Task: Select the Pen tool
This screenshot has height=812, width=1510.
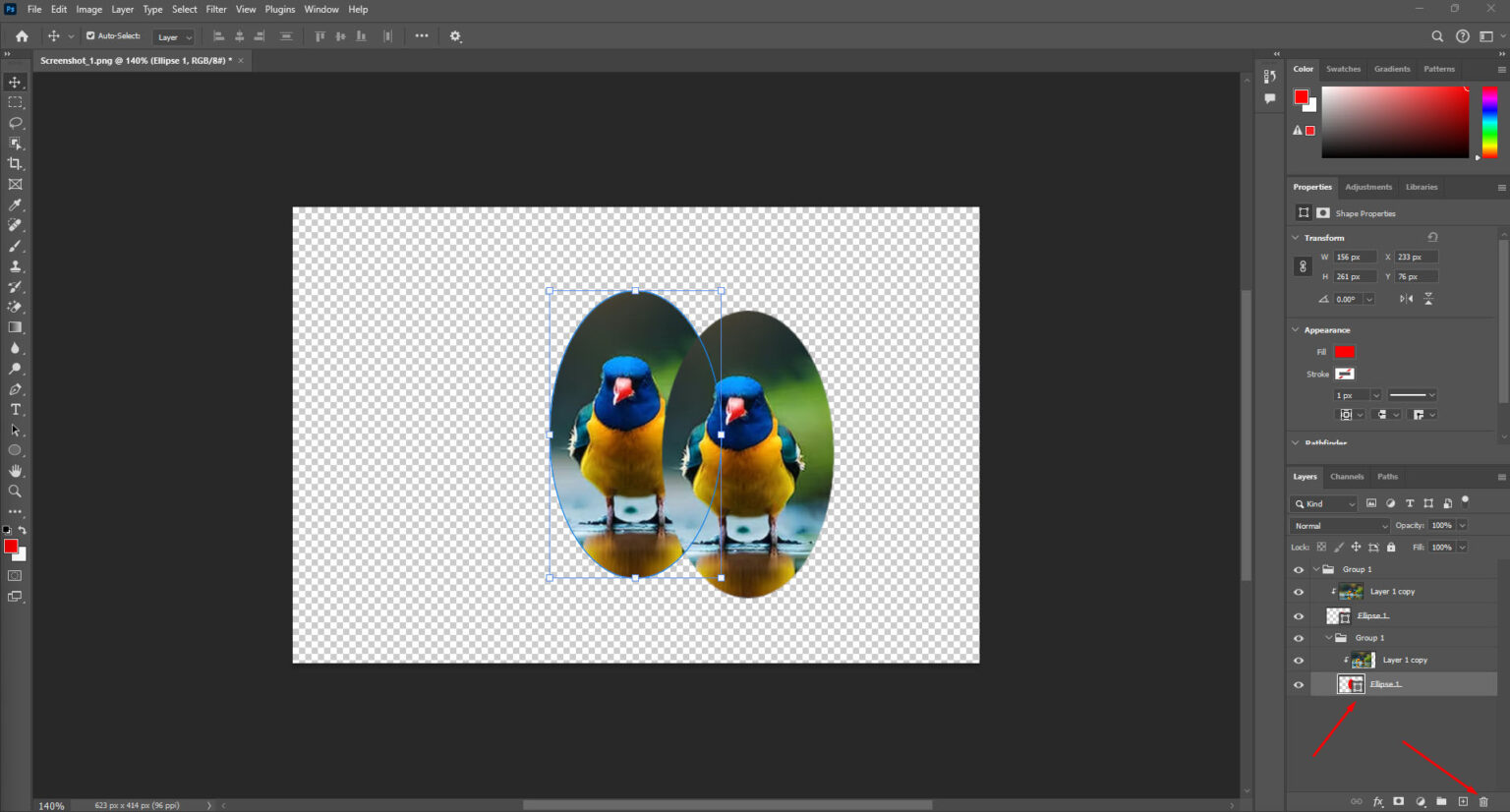Action: click(15, 388)
